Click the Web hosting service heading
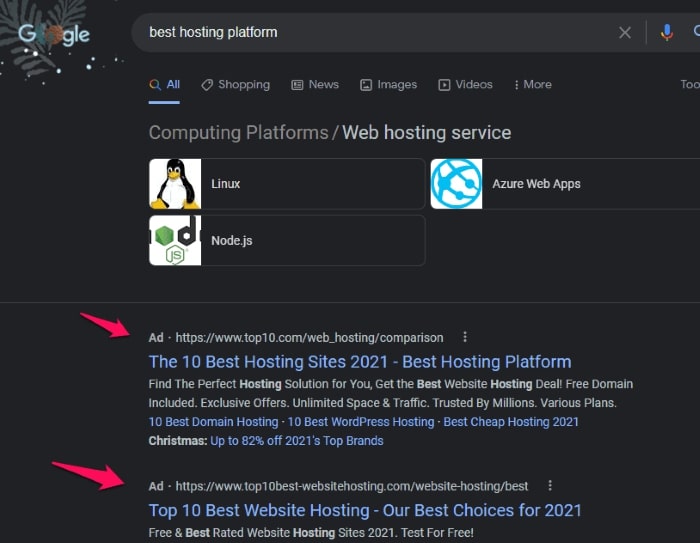This screenshot has width=700, height=543. point(427,133)
